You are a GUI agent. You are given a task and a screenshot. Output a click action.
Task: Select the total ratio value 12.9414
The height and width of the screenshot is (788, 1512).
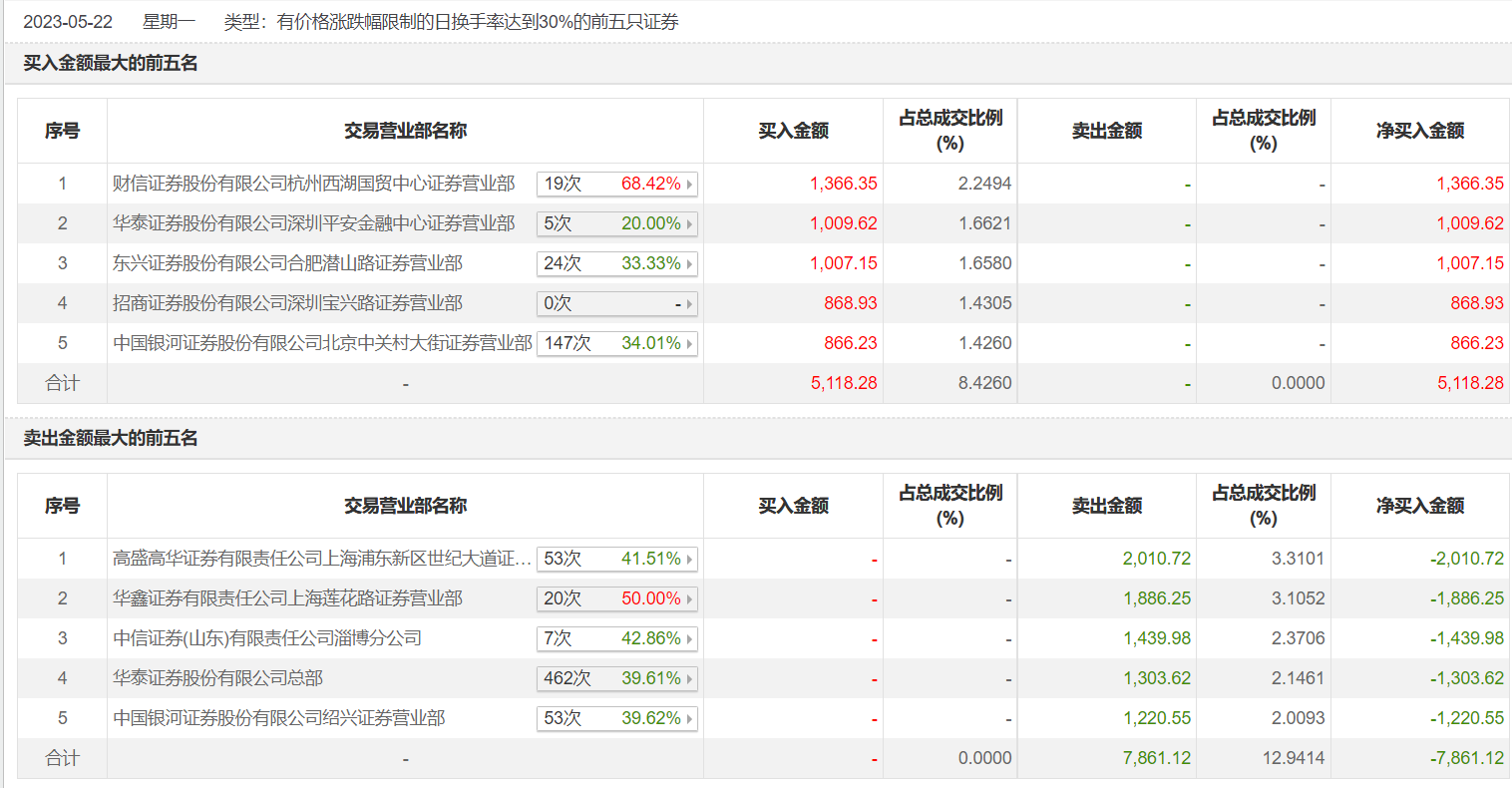click(1294, 758)
